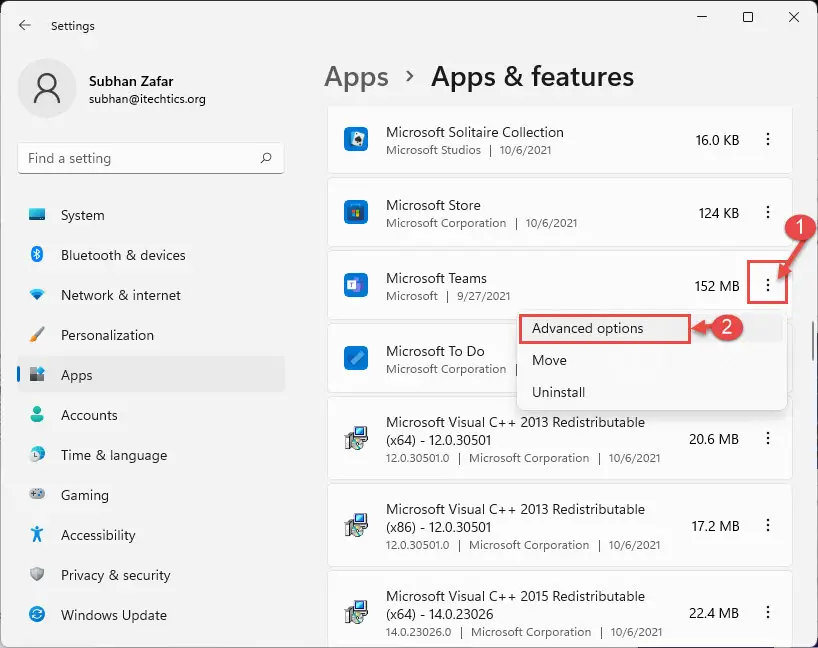818x648 pixels.
Task: Click the Microsoft Store app icon
Action: (x=356, y=212)
